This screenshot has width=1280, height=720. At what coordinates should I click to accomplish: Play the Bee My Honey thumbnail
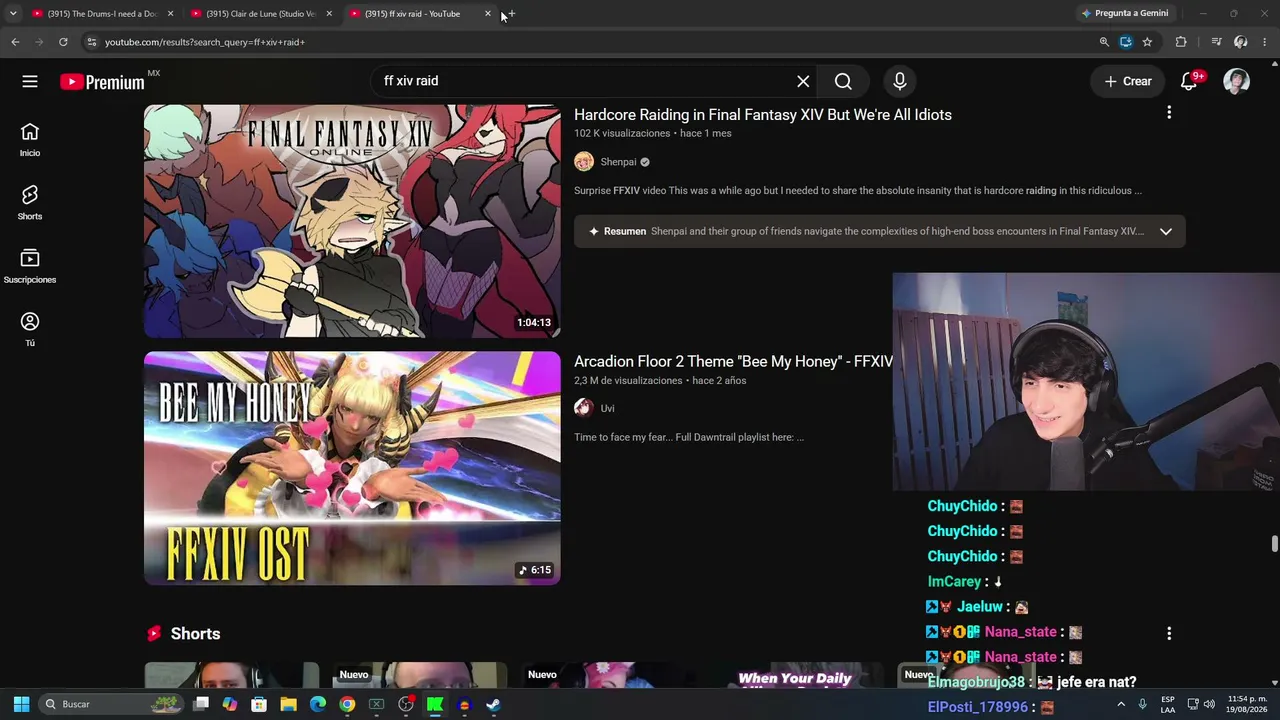pos(352,468)
